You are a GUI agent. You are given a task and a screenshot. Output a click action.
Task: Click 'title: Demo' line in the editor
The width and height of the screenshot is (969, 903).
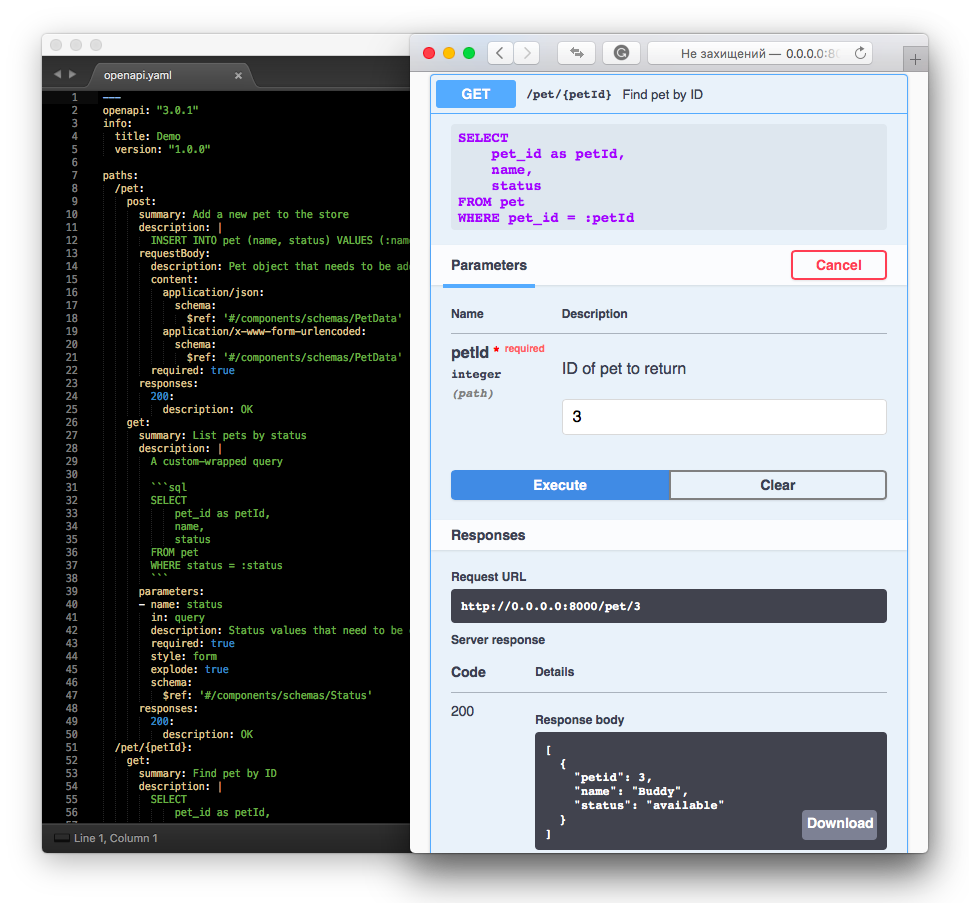click(x=148, y=137)
